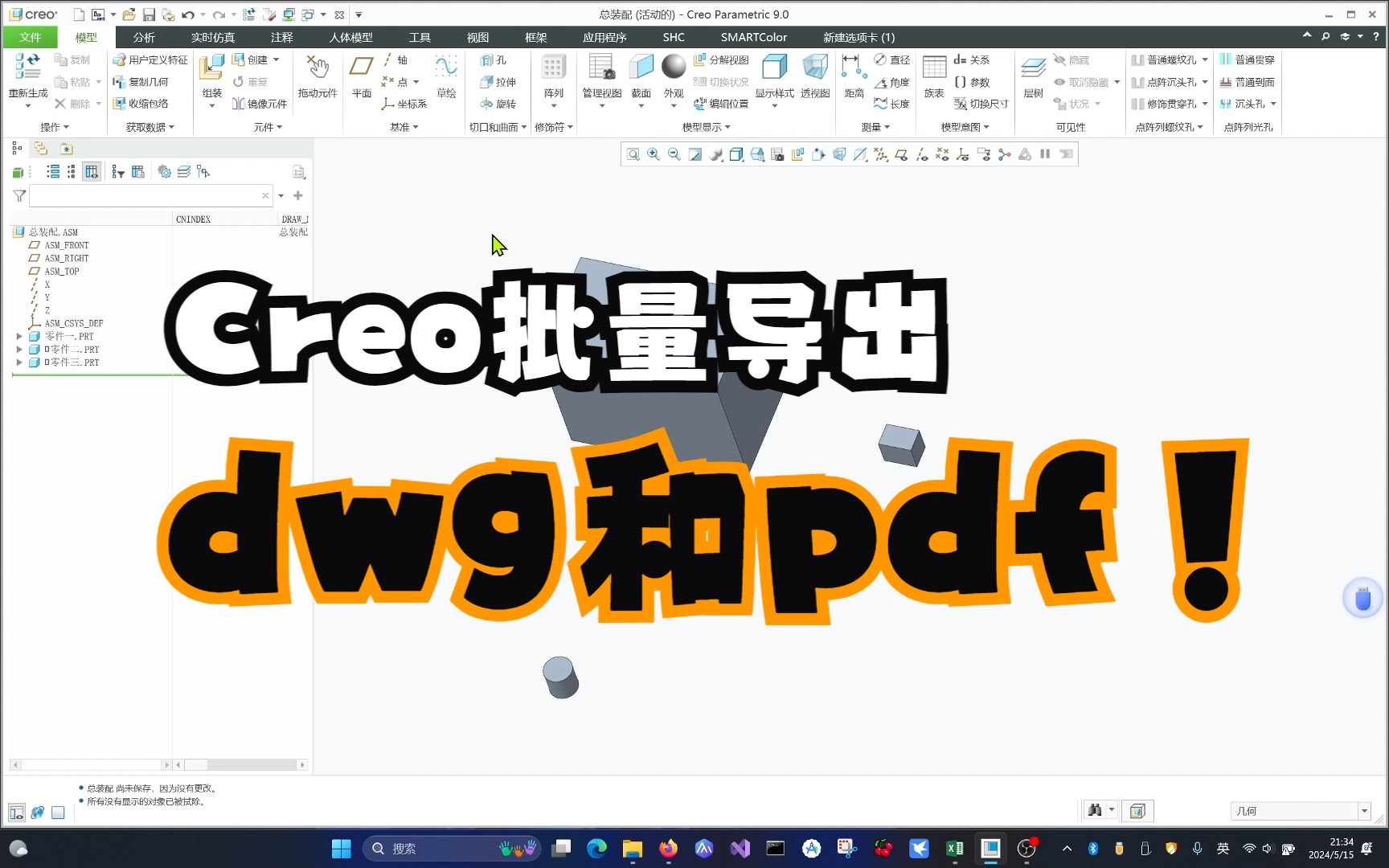Click the save icon in quick access toolbar

click(x=149, y=14)
